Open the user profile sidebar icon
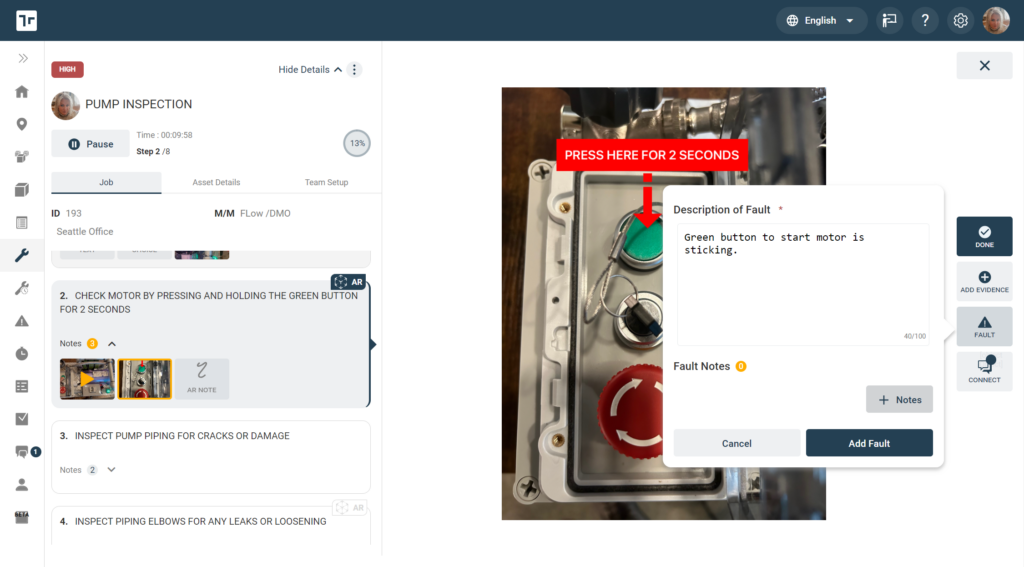The image size is (1024, 567). (22, 485)
